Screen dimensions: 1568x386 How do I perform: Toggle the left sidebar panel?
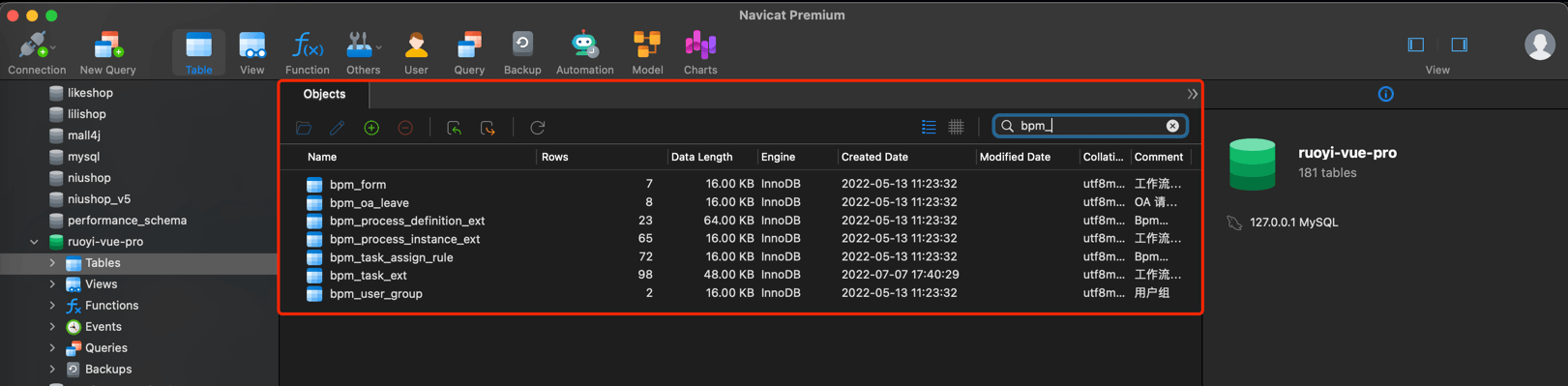[x=1416, y=45]
